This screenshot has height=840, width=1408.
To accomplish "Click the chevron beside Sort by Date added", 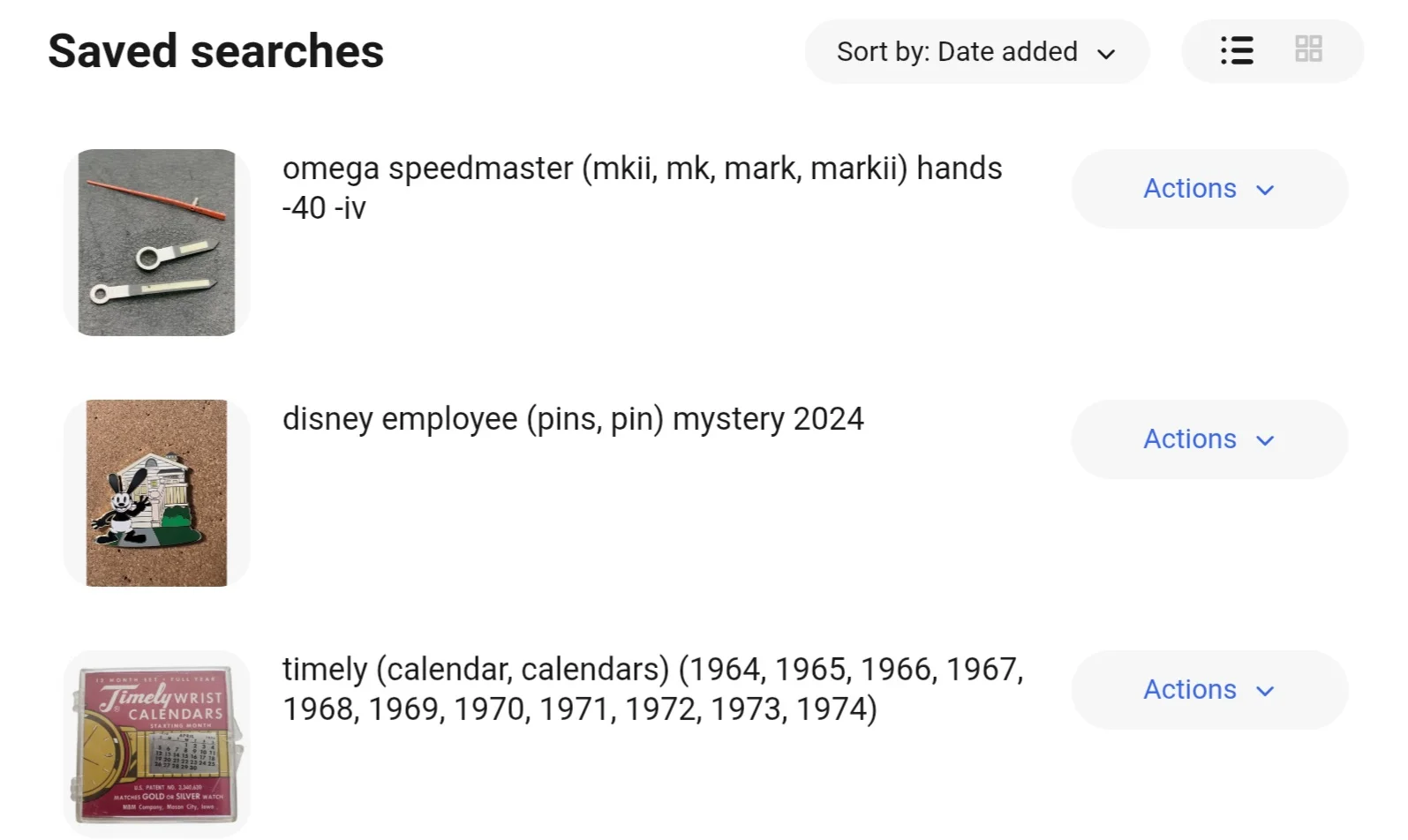I will coord(1106,54).
